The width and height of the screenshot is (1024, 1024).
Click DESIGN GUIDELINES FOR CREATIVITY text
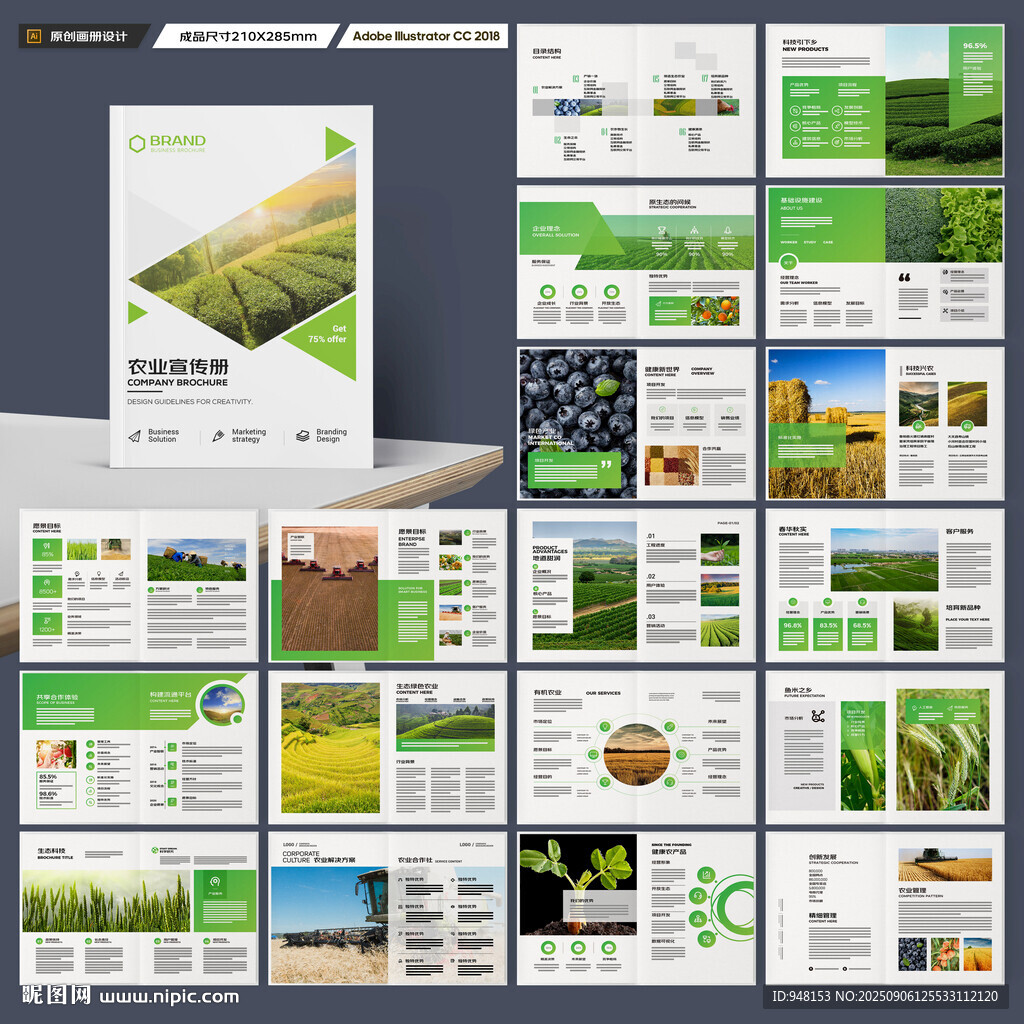190,402
